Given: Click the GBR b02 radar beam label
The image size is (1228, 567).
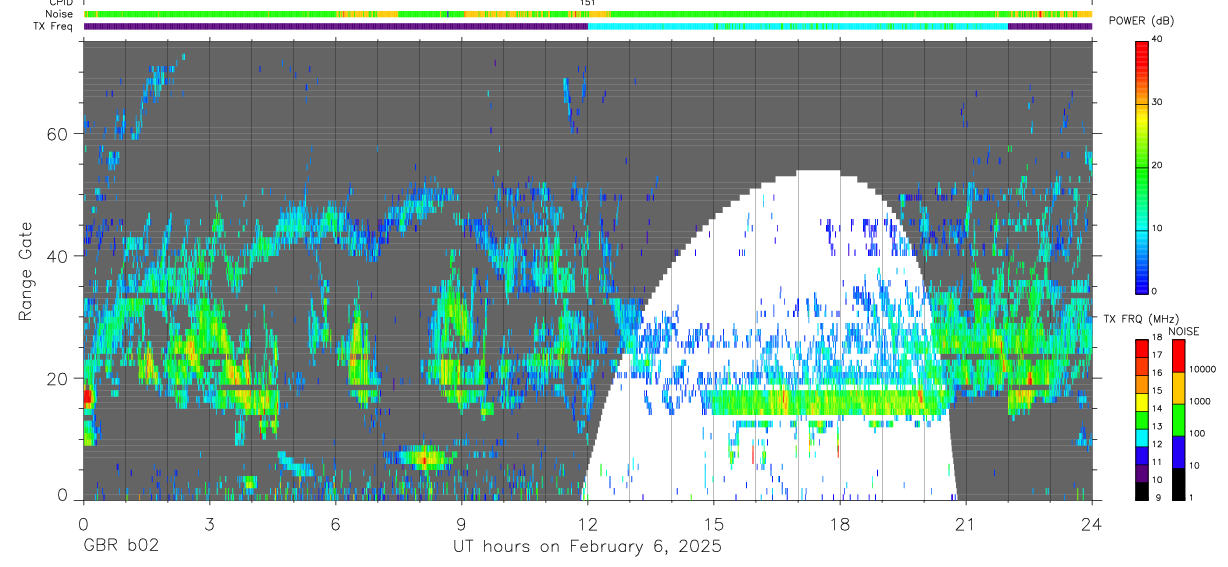Looking at the screenshot, I should [121, 546].
